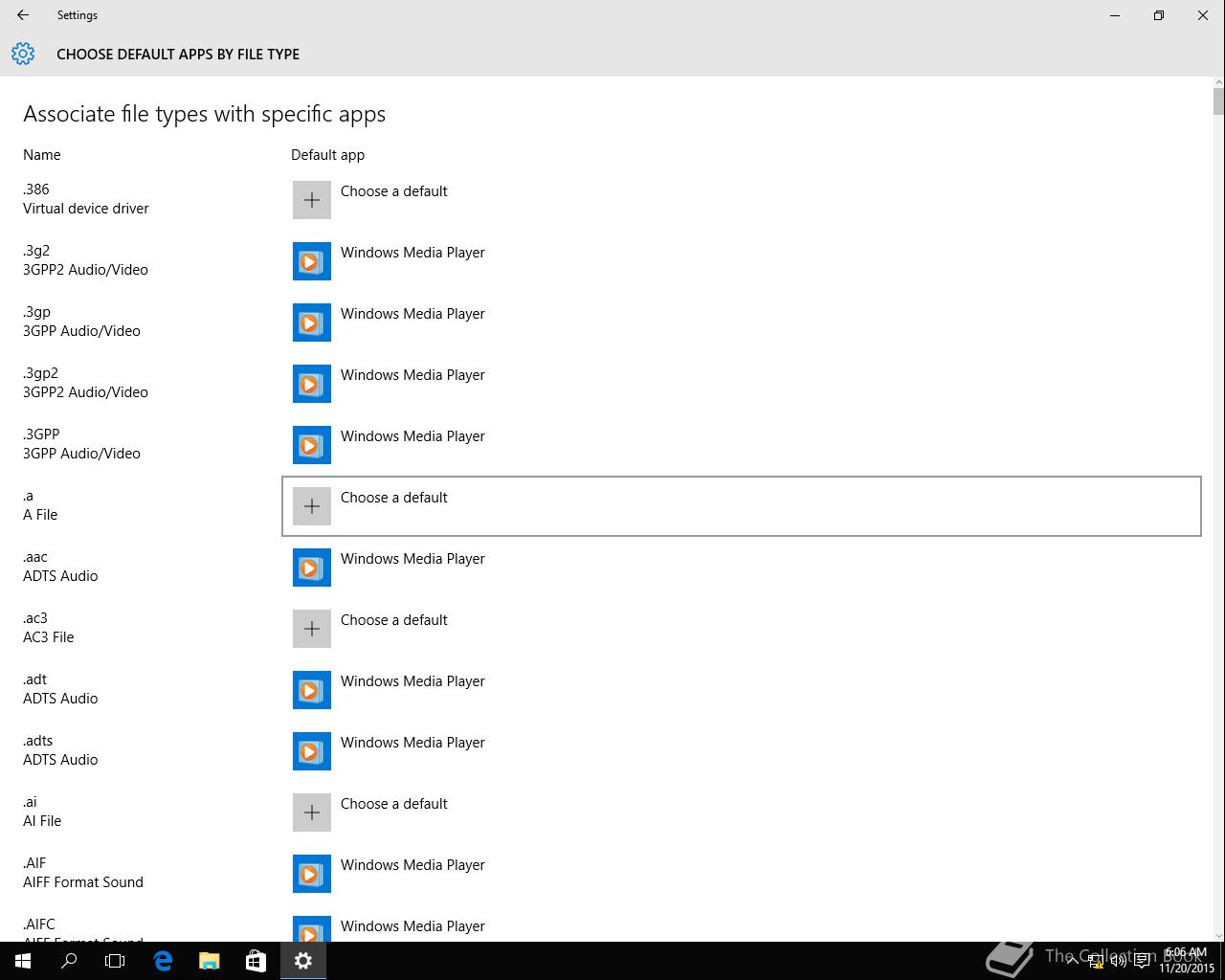Click the Settings app taskbar button

click(x=303, y=961)
